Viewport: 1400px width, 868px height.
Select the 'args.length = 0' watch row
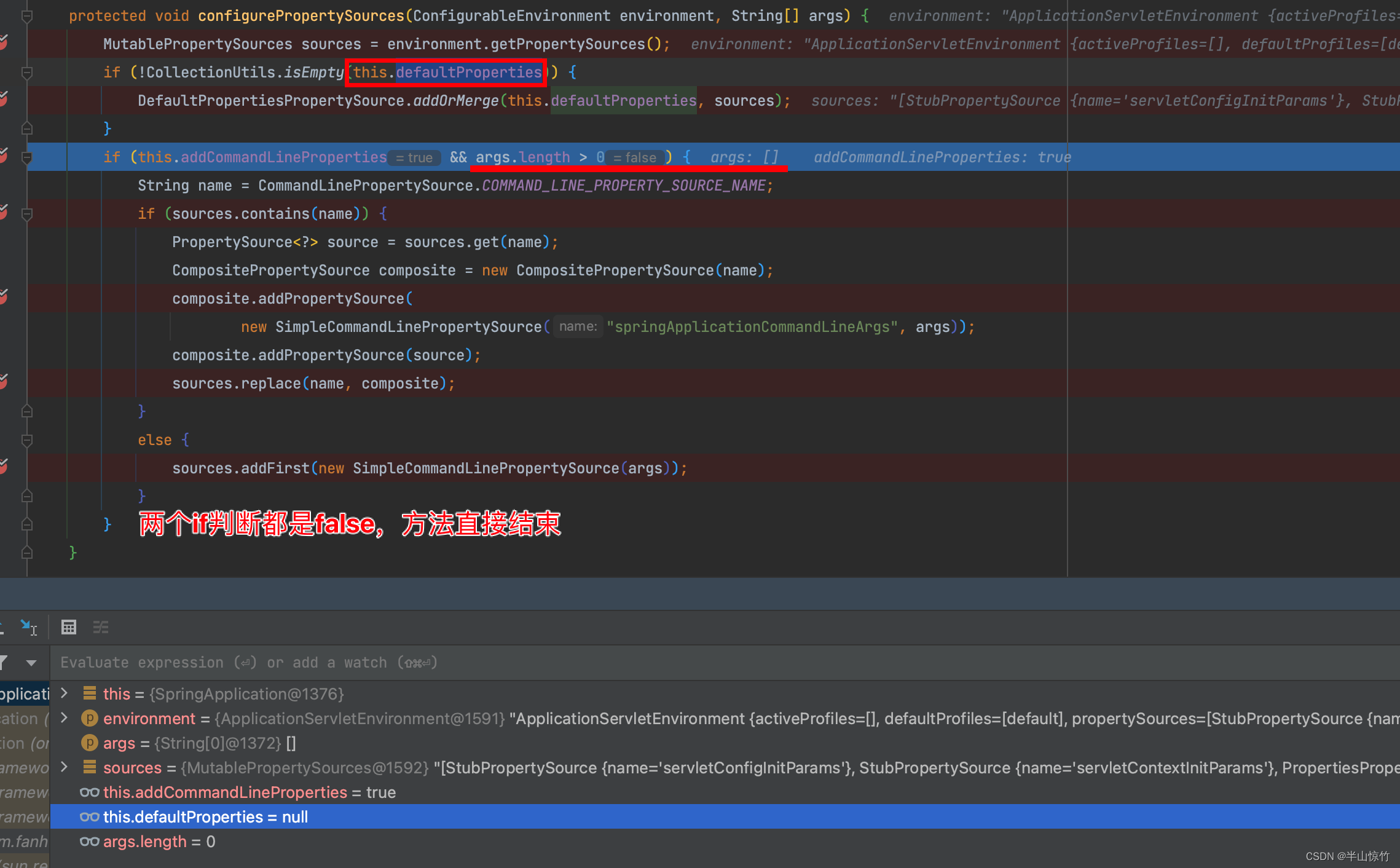click(725, 841)
